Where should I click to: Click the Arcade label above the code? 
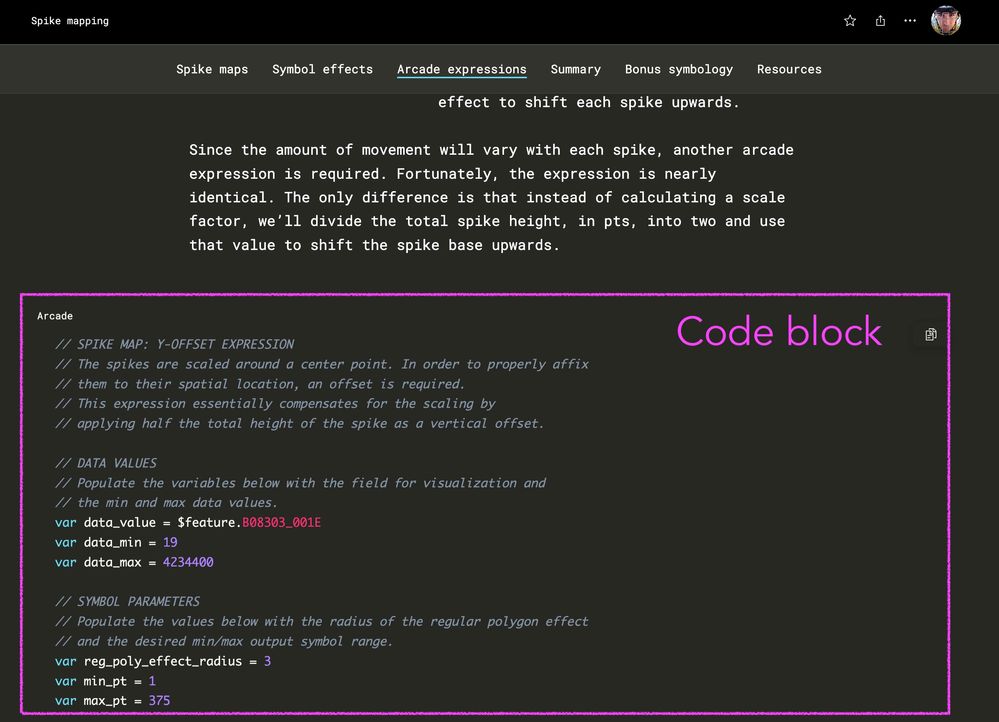(x=55, y=316)
